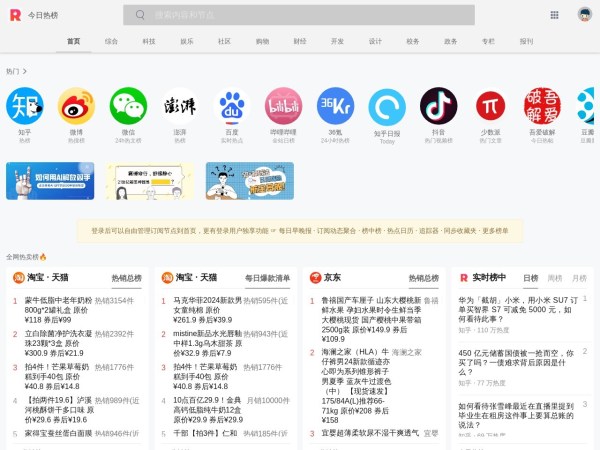Open the 哔哩哔哩 pink icon
Image resolution: width=600 pixels, height=450 pixels.
[x=283, y=106]
